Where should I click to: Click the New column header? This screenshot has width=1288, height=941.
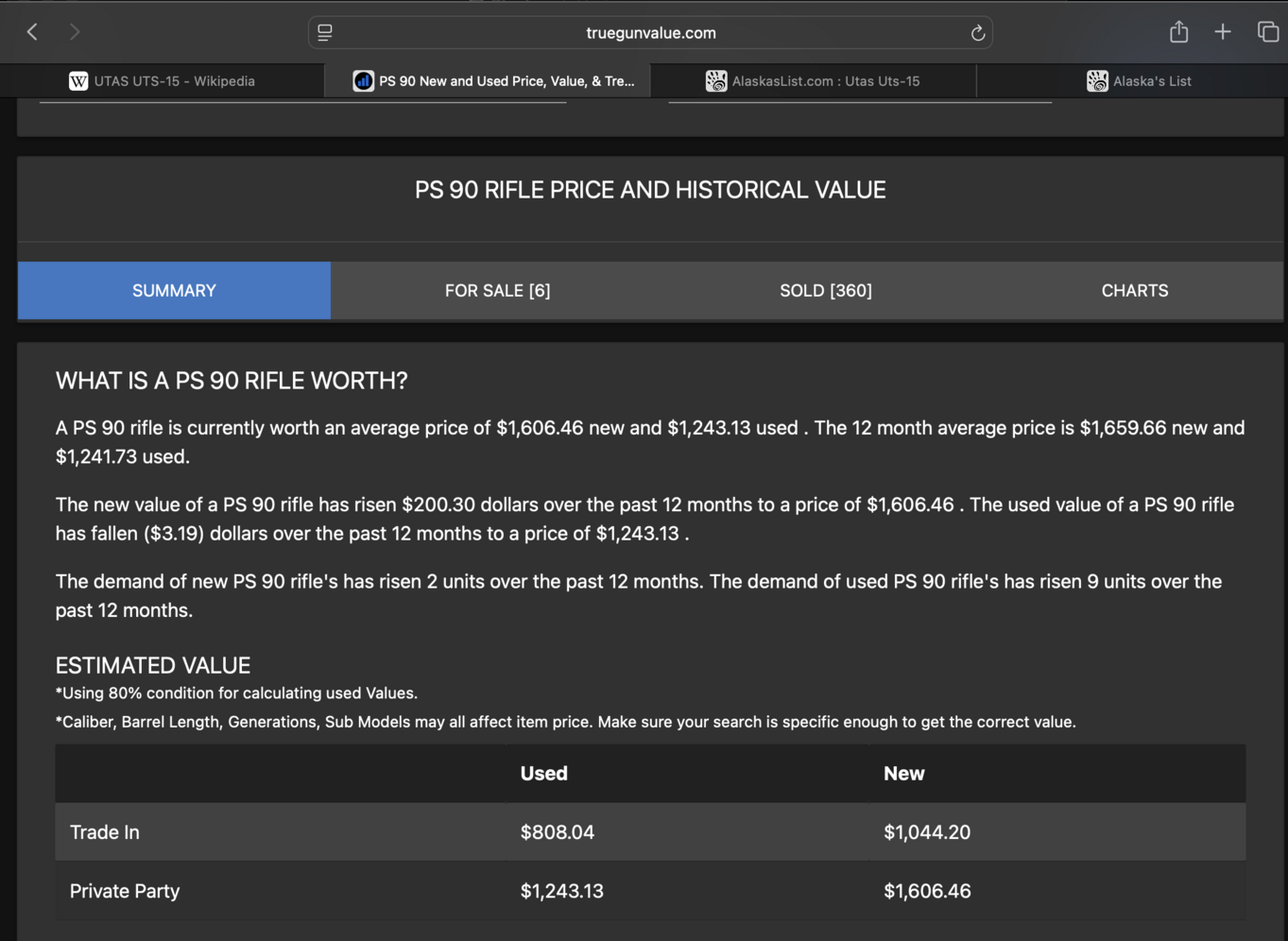[x=903, y=774]
